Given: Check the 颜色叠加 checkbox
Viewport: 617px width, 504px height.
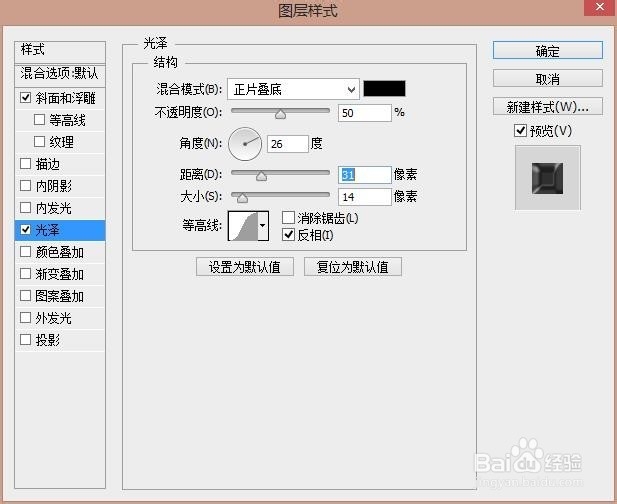Looking at the screenshot, I should coord(26,251).
